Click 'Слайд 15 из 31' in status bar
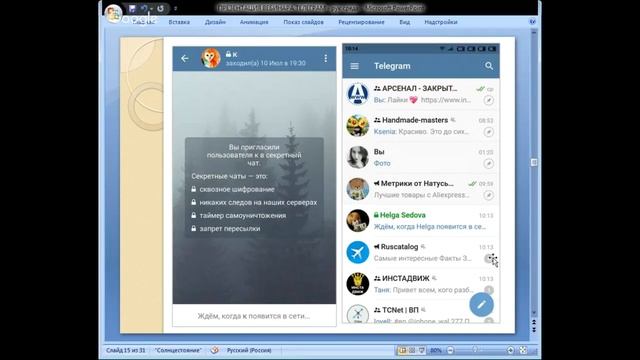 pos(126,350)
